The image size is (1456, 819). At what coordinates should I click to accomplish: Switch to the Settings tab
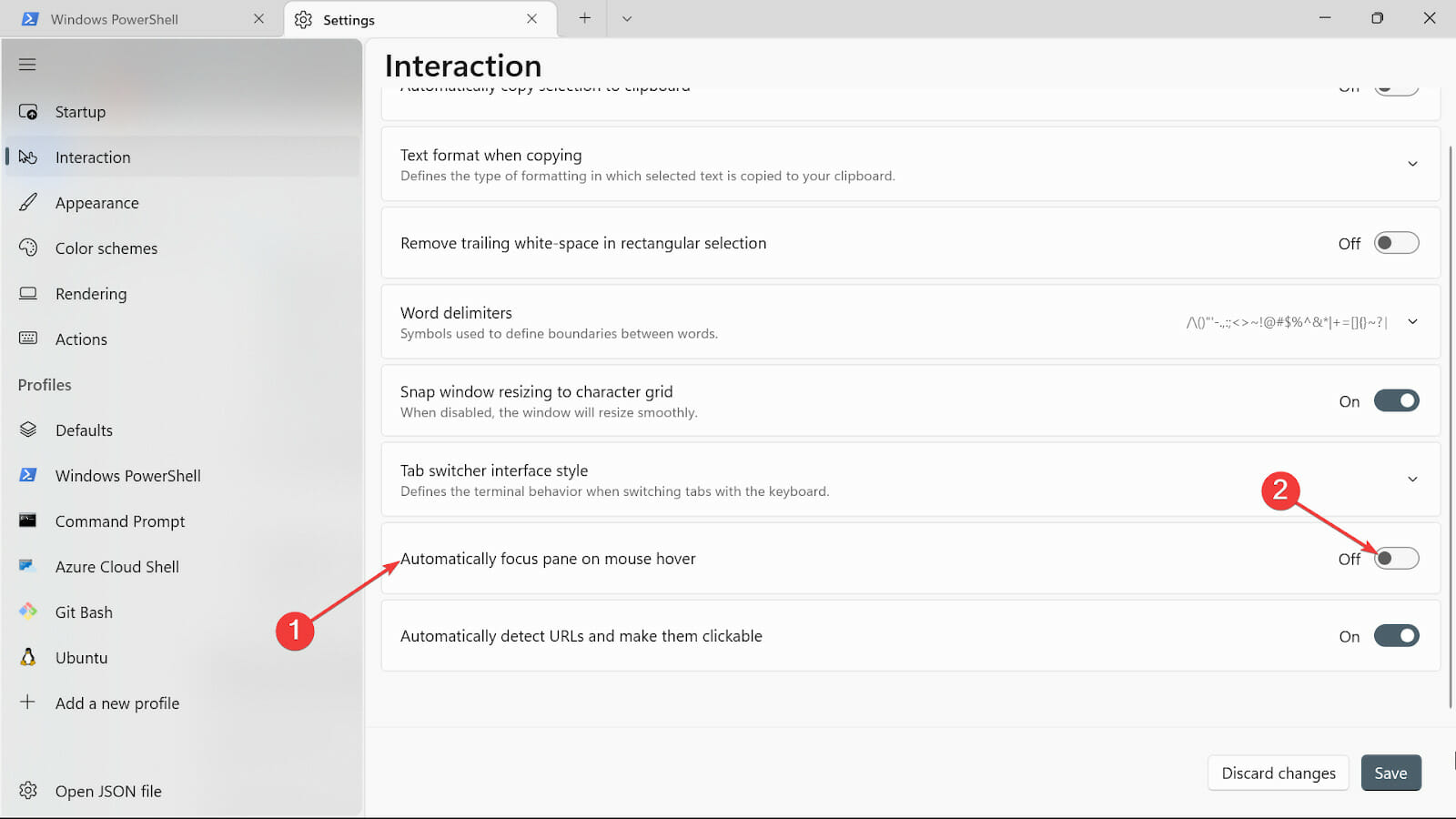pyautogui.click(x=420, y=19)
